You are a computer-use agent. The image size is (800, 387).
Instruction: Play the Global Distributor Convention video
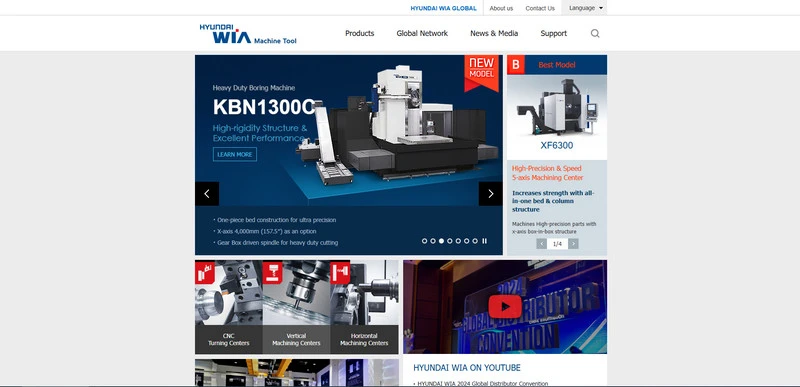[x=505, y=306]
